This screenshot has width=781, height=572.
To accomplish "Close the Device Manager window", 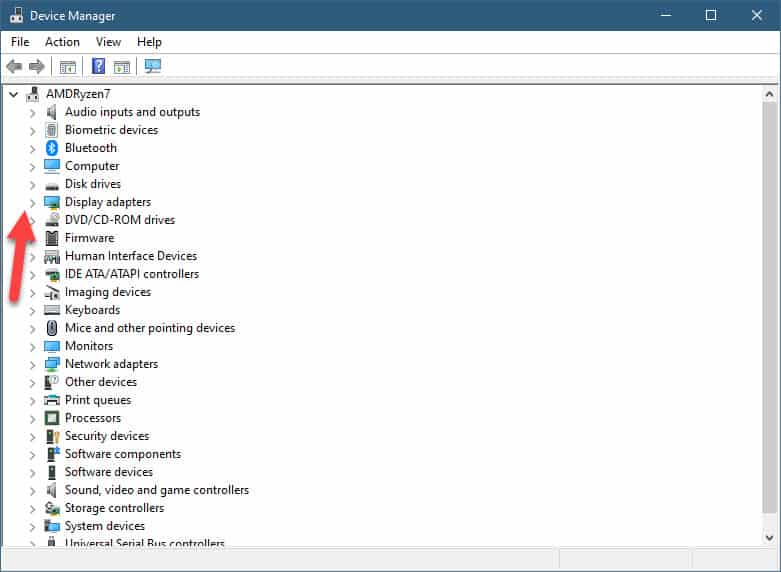I will point(757,15).
